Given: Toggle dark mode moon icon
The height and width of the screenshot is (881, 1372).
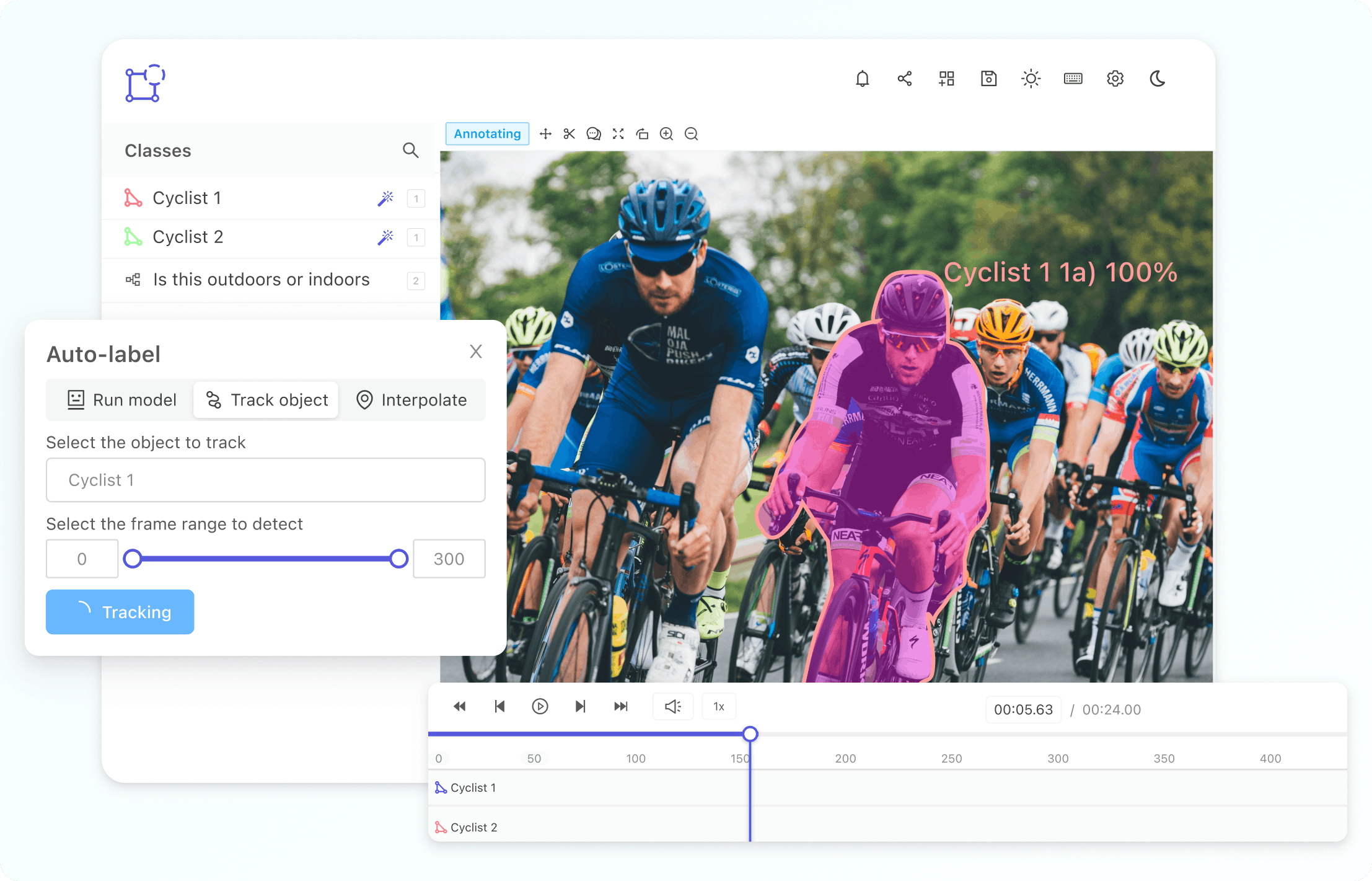Looking at the screenshot, I should point(1157,79).
